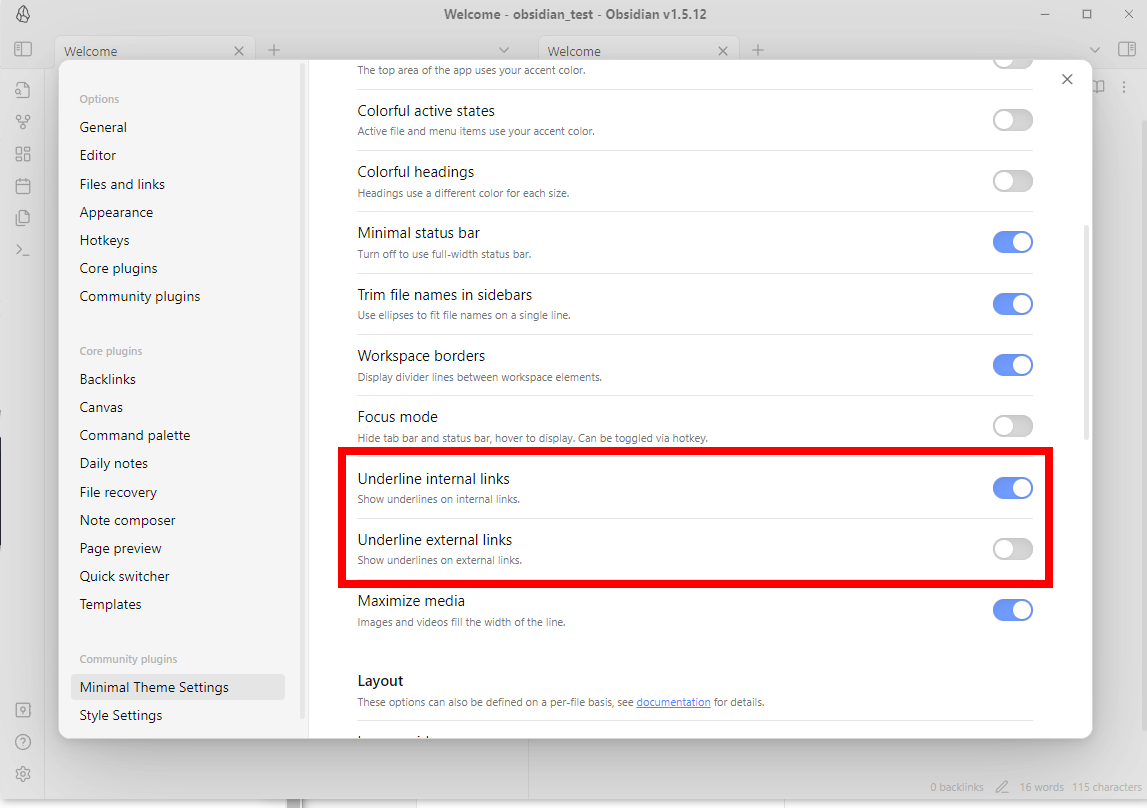Screen dimensions: 1147x808
Task: Click '115 characters' in status bar
Action: coord(1107,788)
